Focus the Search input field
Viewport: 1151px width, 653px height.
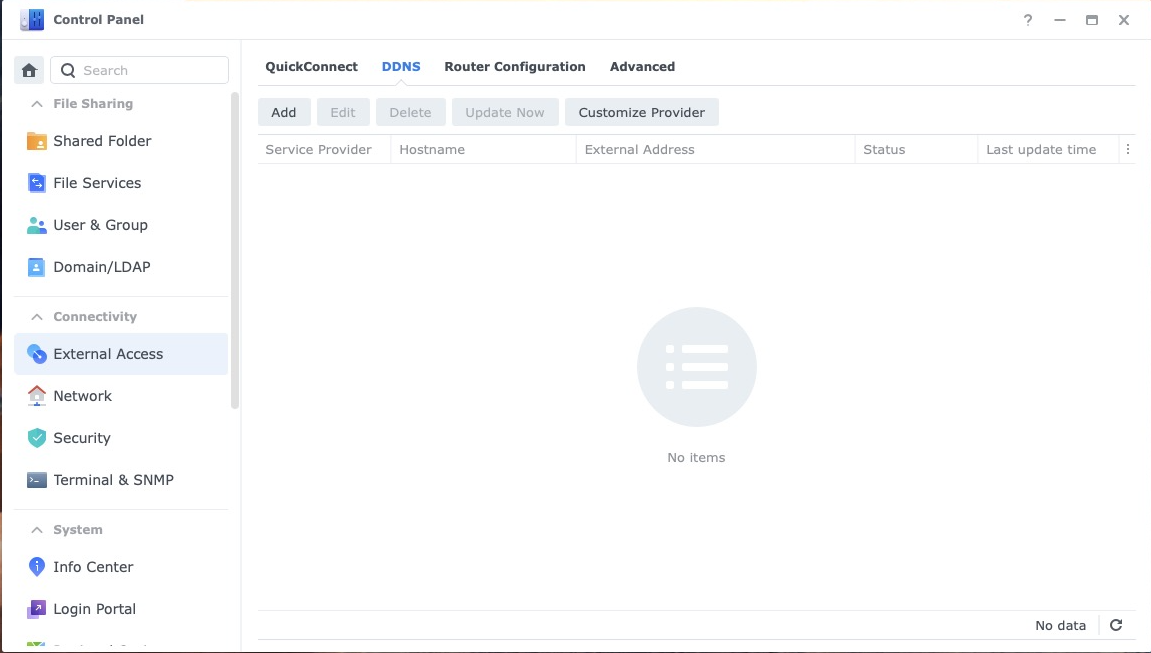click(x=139, y=70)
